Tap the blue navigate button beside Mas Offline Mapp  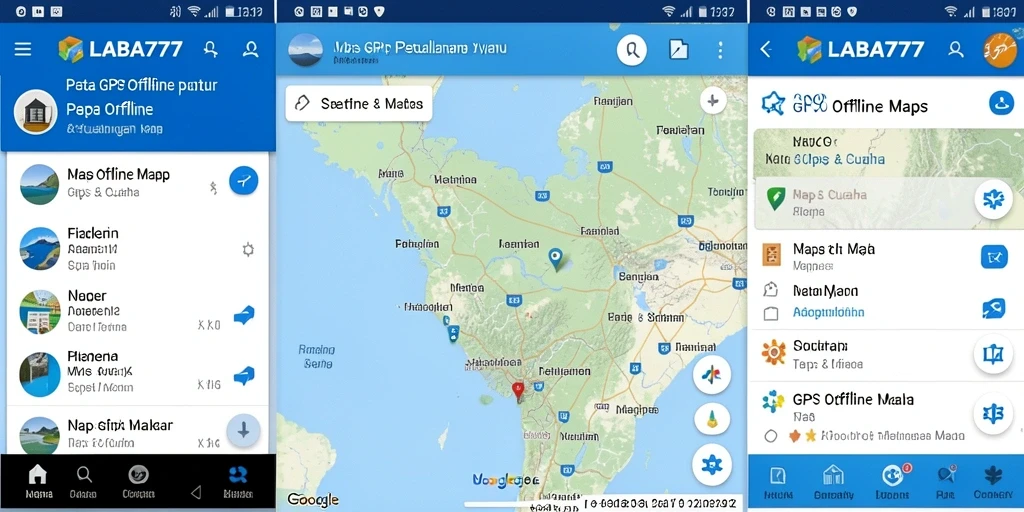coord(244,180)
